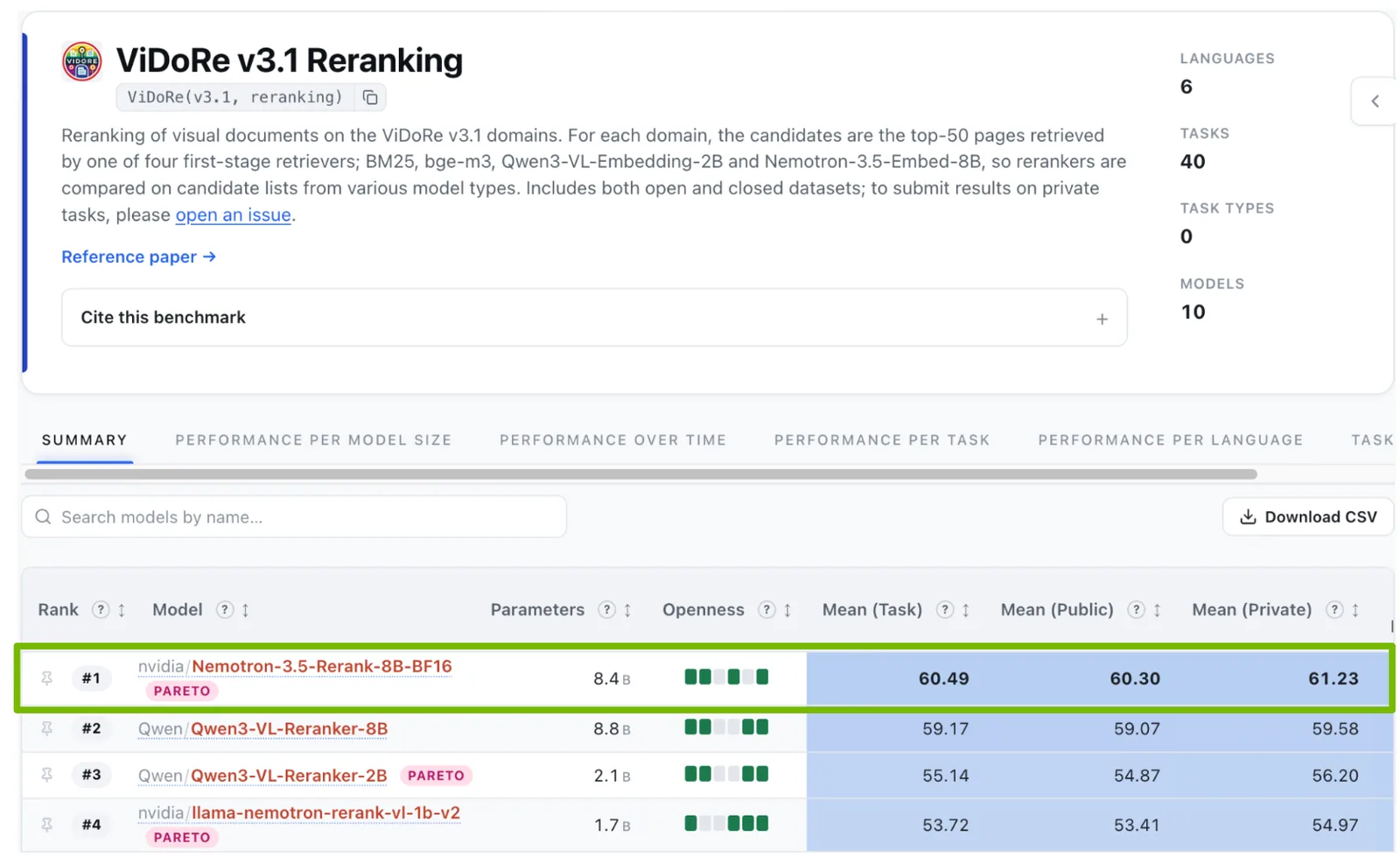1400x857 pixels.
Task: Copy the ViDoRe(v3.1, reranking) benchmark identifier
Action: 370,97
